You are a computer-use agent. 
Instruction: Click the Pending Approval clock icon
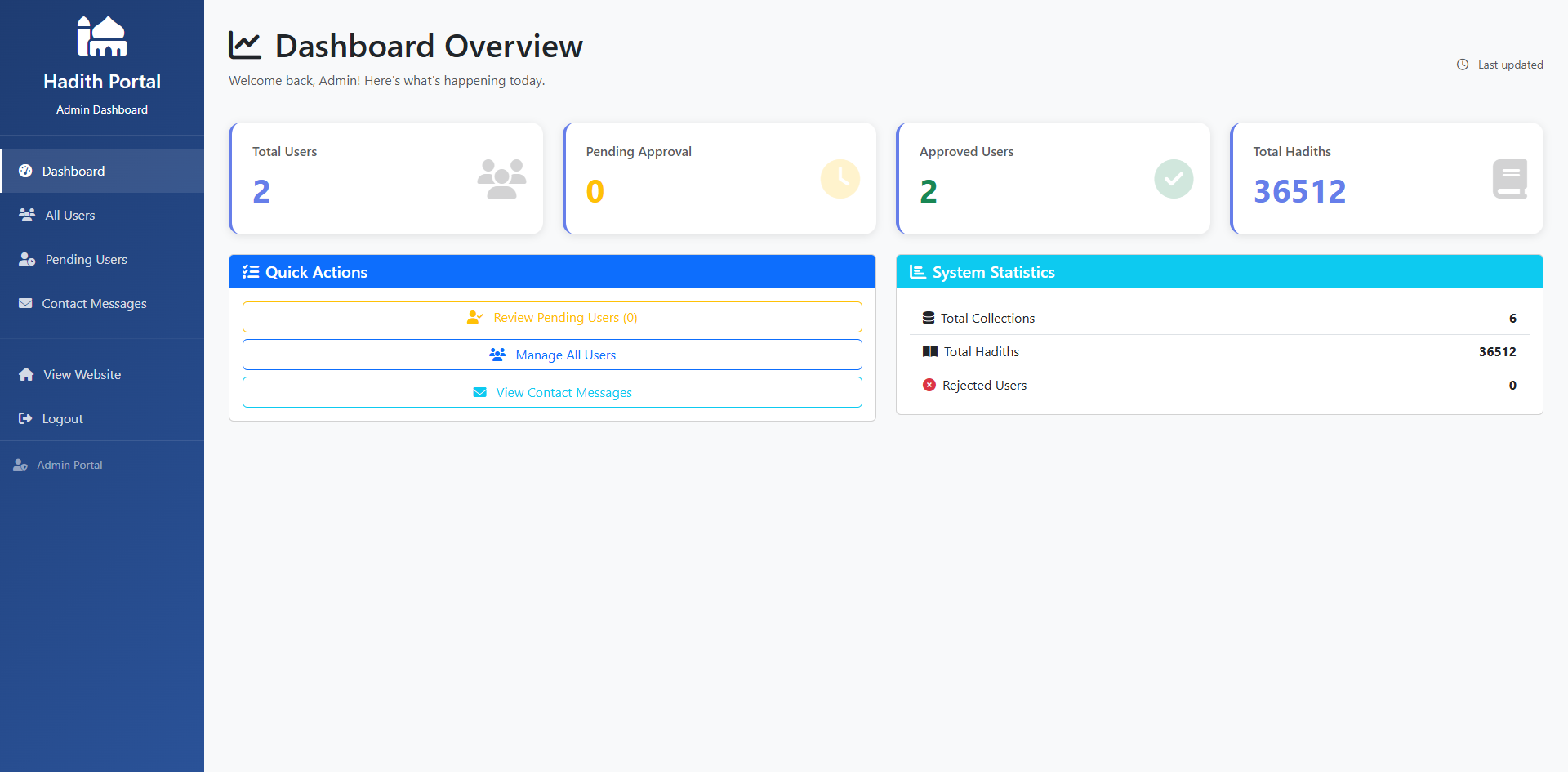pos(840,179)
